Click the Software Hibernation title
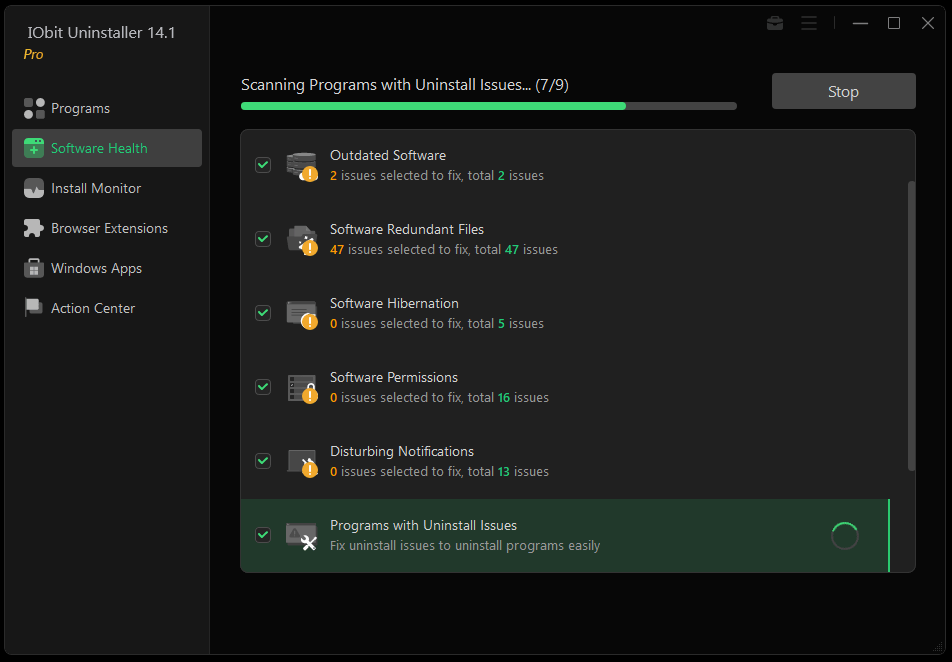 (x=394, y=304)
